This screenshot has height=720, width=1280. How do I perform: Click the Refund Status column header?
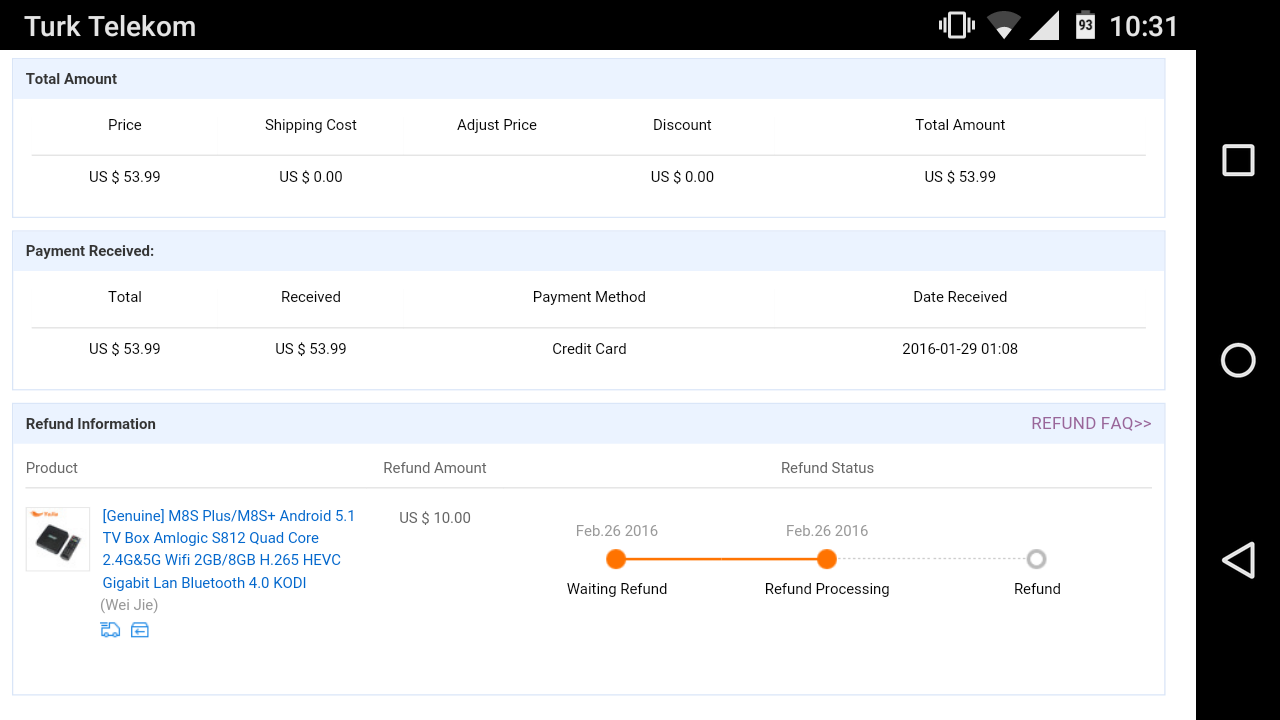point(827,468)
